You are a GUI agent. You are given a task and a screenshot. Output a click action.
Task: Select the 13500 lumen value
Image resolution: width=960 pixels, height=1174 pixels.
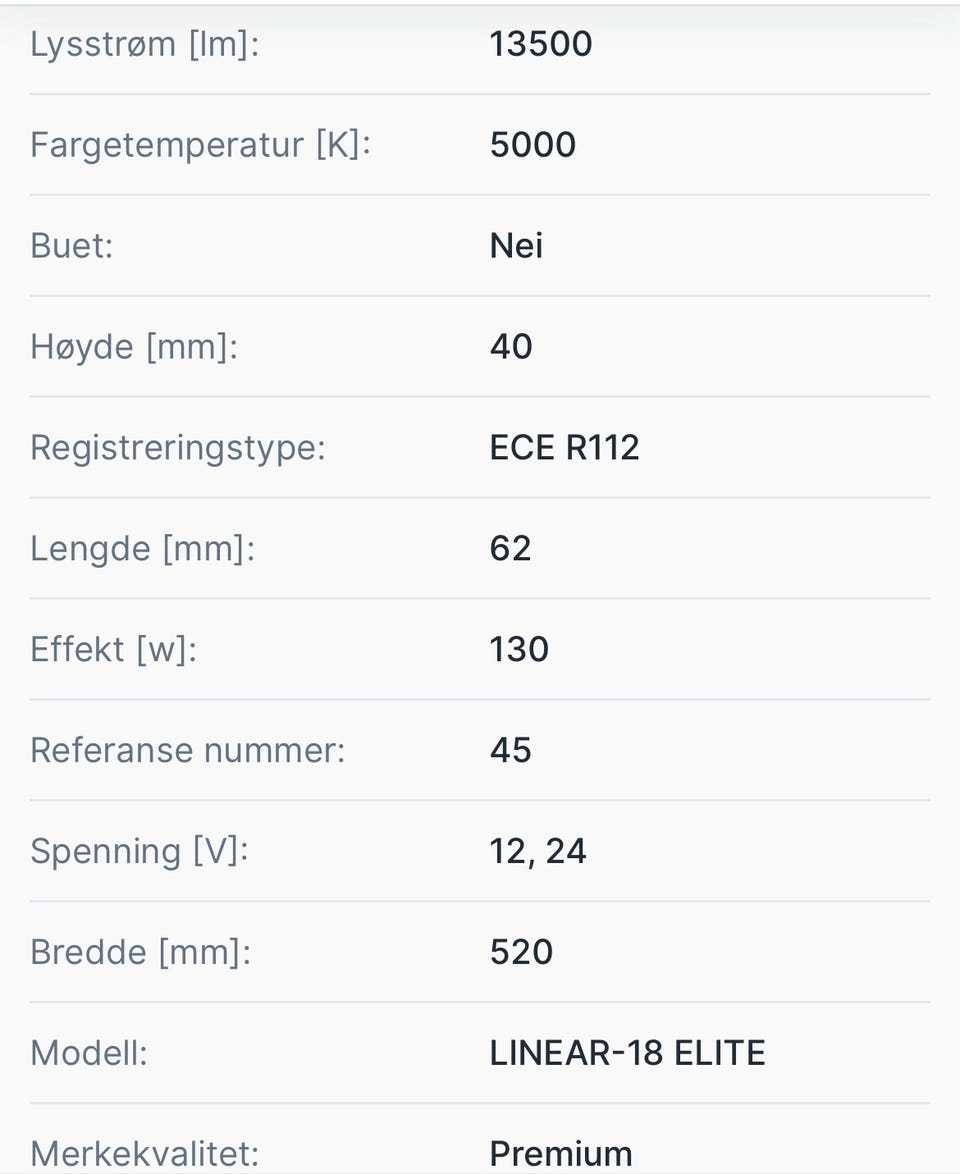(x=541, y=44)
